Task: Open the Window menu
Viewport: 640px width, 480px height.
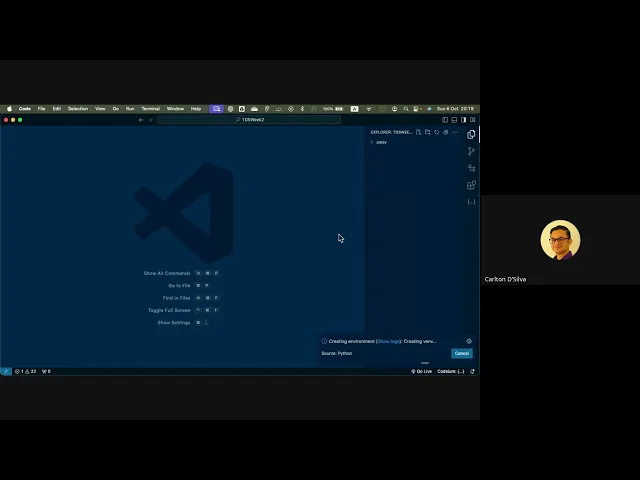Action: pos(176,109)
